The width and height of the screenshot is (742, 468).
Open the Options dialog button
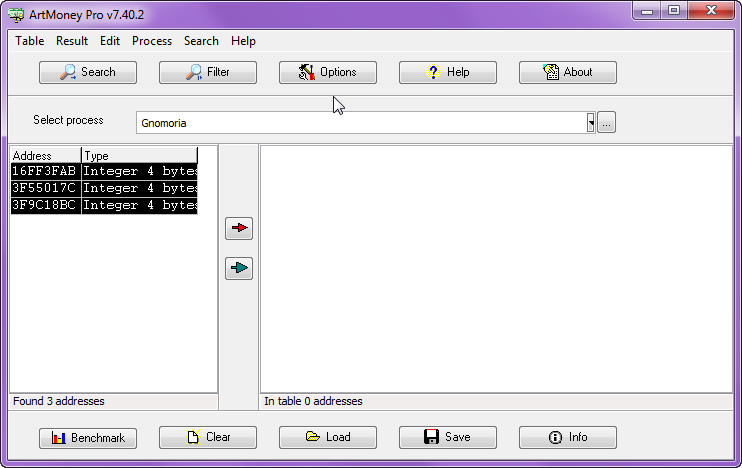[328, 72]
